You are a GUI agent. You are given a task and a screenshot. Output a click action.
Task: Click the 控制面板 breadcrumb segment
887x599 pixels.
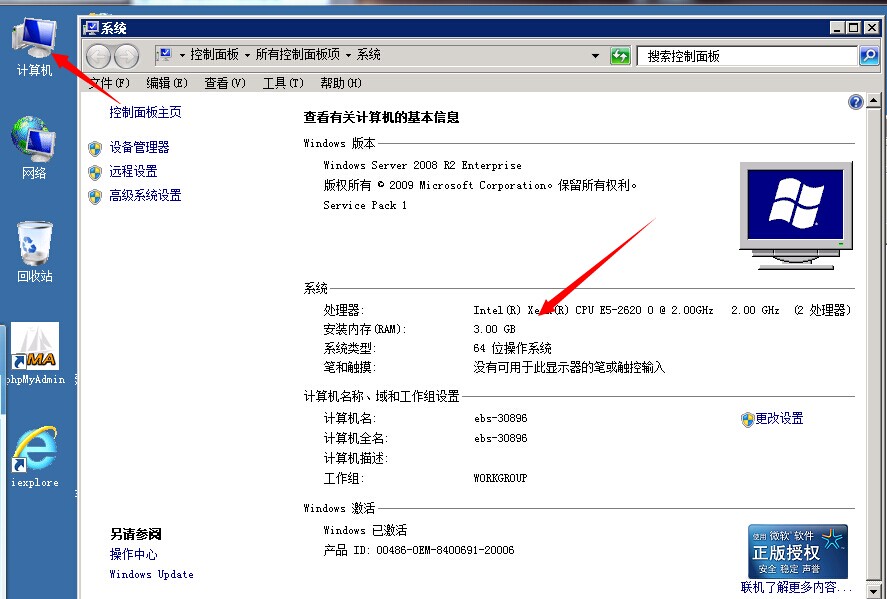(214, 55)
